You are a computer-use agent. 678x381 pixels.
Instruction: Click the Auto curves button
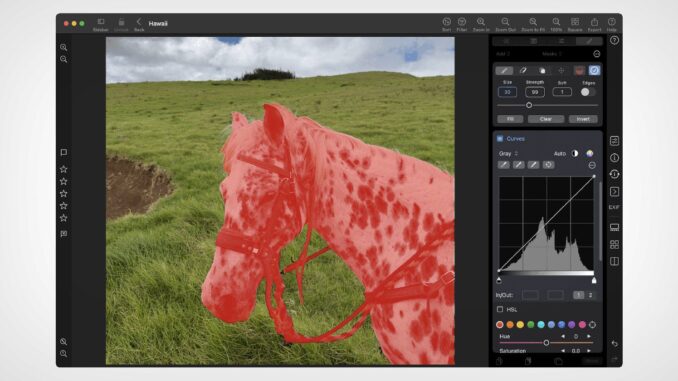[560, 154]
